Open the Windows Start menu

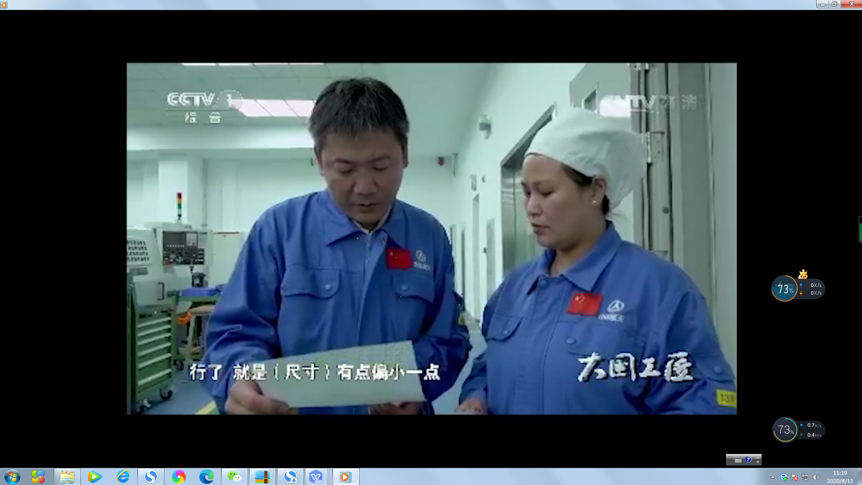(x=12, y=477)
